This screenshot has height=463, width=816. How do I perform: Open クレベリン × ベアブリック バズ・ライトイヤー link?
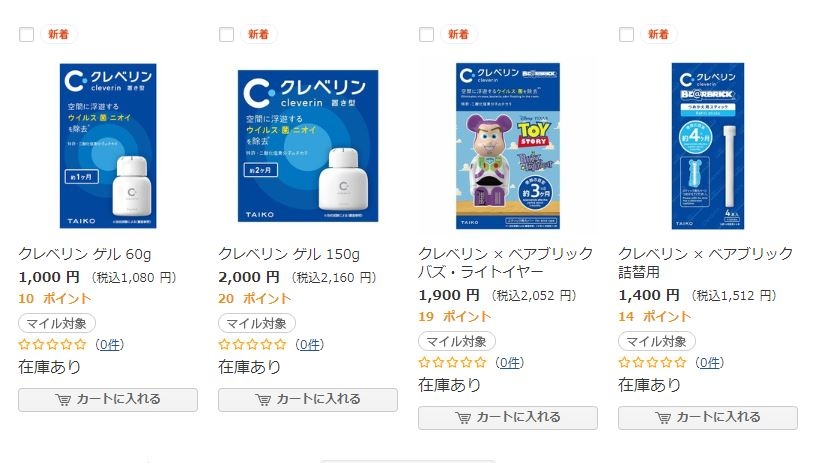[x=505, y=262]
